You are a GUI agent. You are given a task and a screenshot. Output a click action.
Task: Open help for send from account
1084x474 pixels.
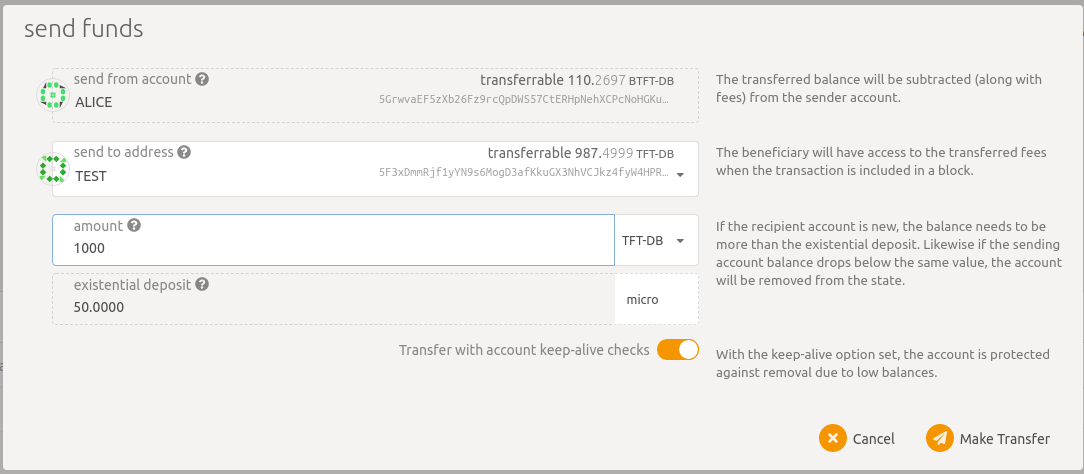[202, 79]
